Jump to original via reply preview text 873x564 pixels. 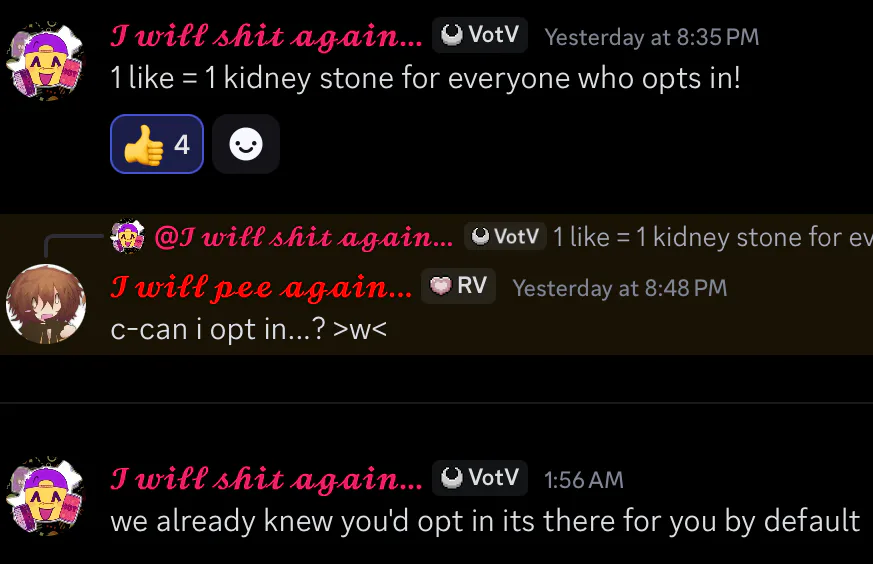[x=713, y=238]
